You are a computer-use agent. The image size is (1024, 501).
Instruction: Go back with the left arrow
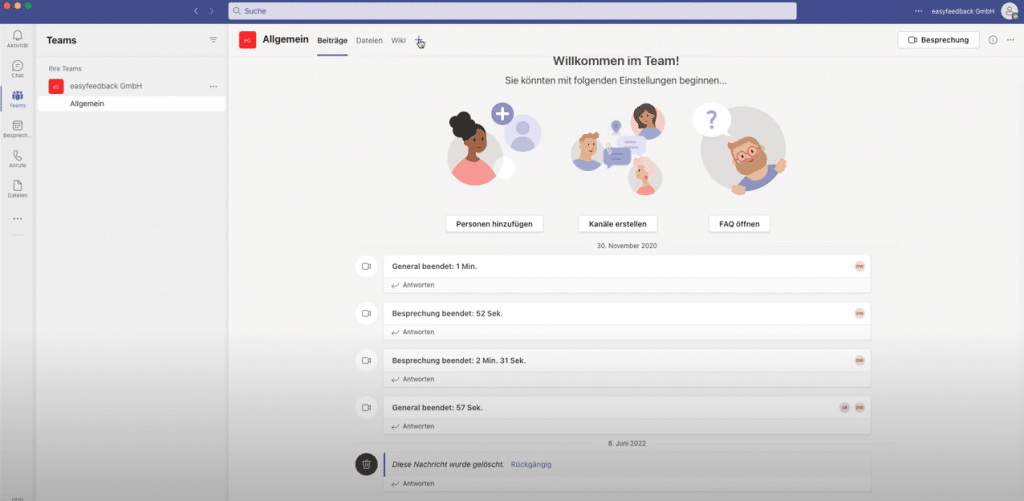[x=196, y=11]
